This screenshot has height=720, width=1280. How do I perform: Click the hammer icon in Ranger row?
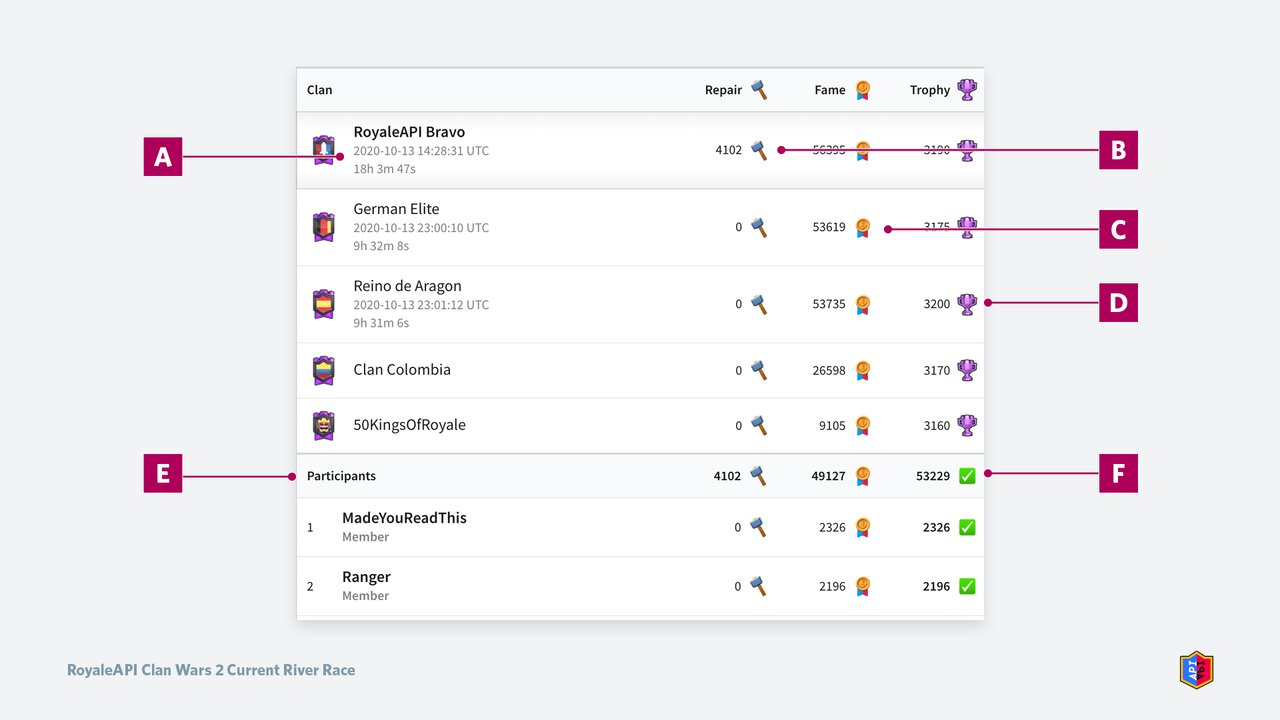(759, 586)
